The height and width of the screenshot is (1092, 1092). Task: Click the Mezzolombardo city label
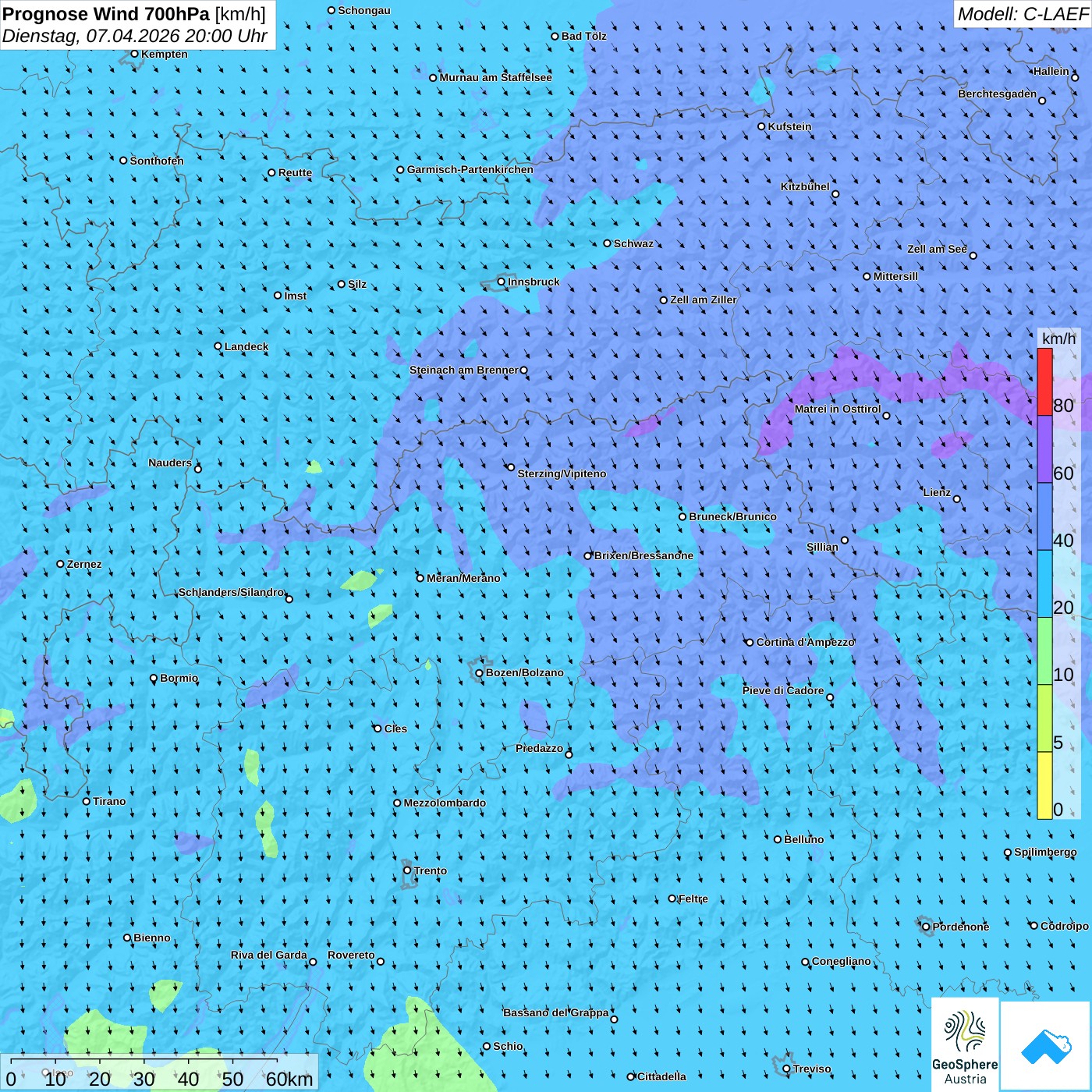[445, 803]
